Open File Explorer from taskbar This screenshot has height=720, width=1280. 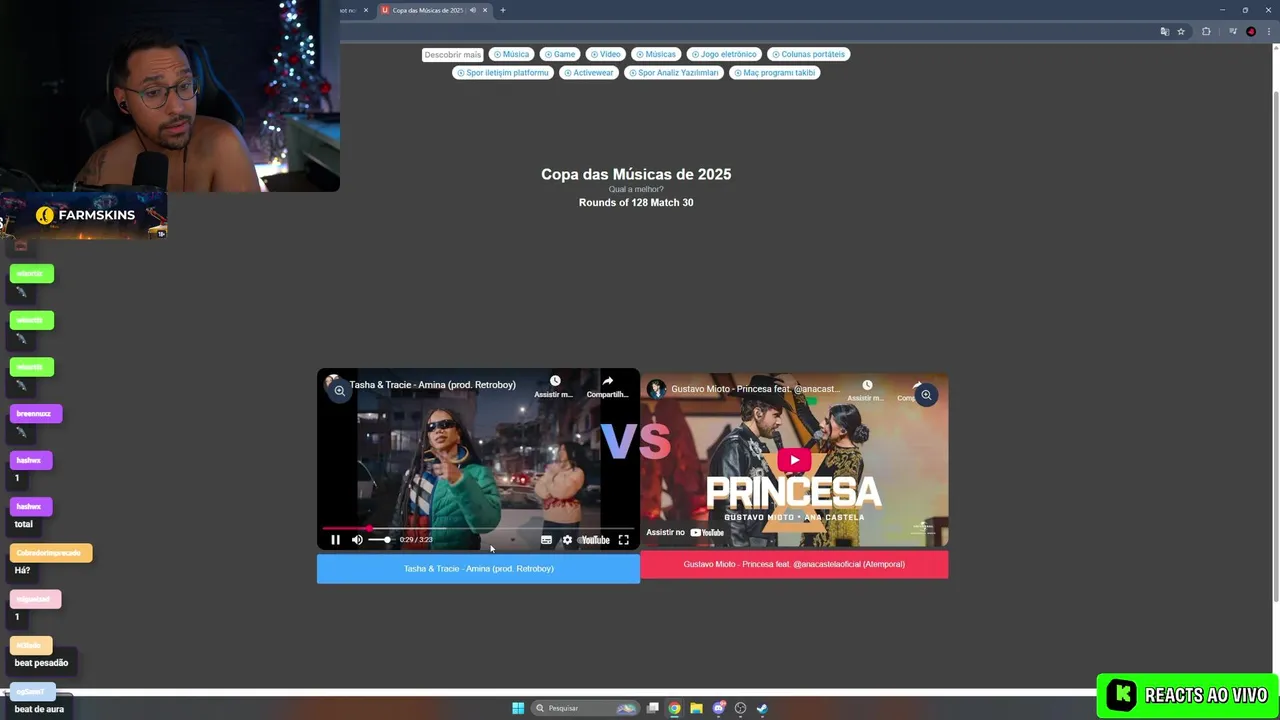point(697,708)
